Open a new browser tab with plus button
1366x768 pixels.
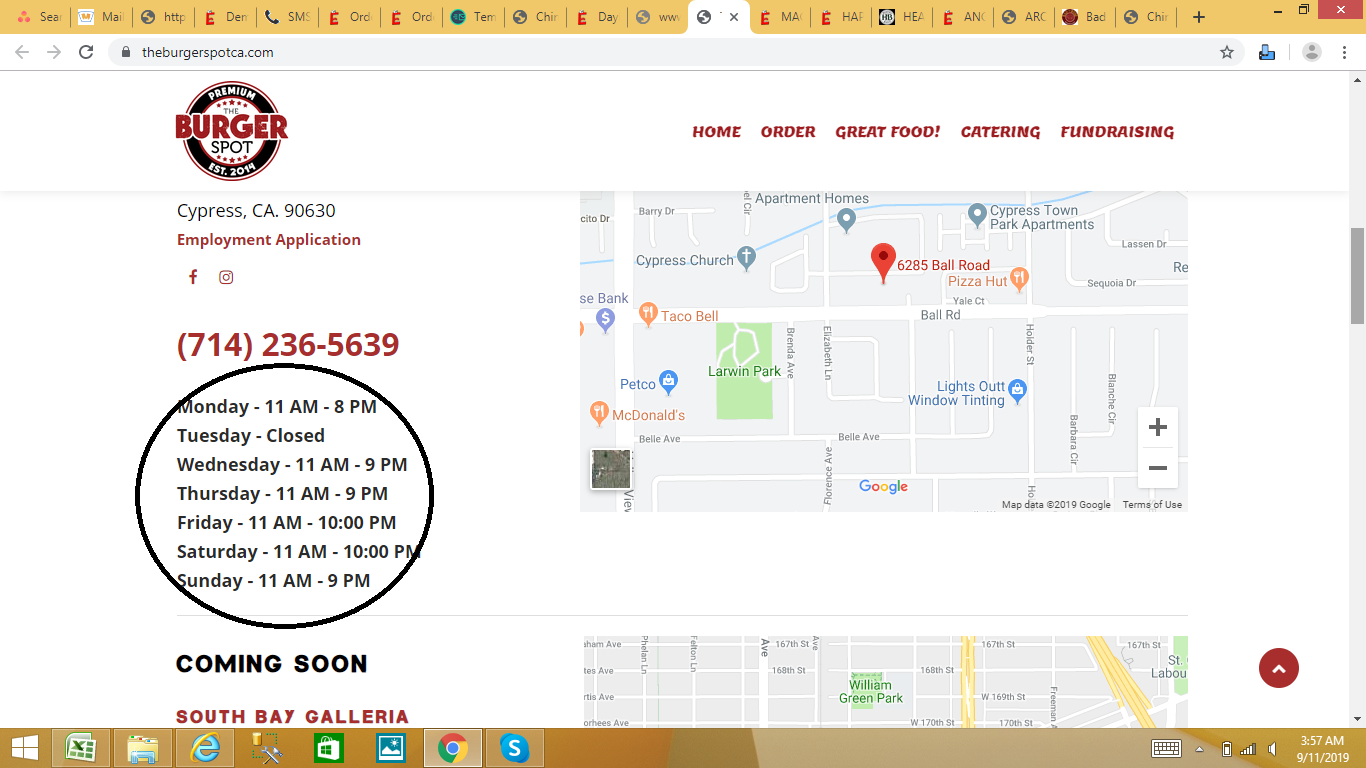pyautogui.click(x=1199, y=17)
